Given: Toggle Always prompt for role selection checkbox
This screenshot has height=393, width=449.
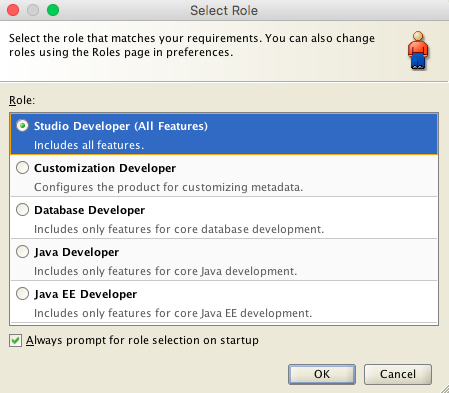Looking at the screenshot, I should click(15, 341).
